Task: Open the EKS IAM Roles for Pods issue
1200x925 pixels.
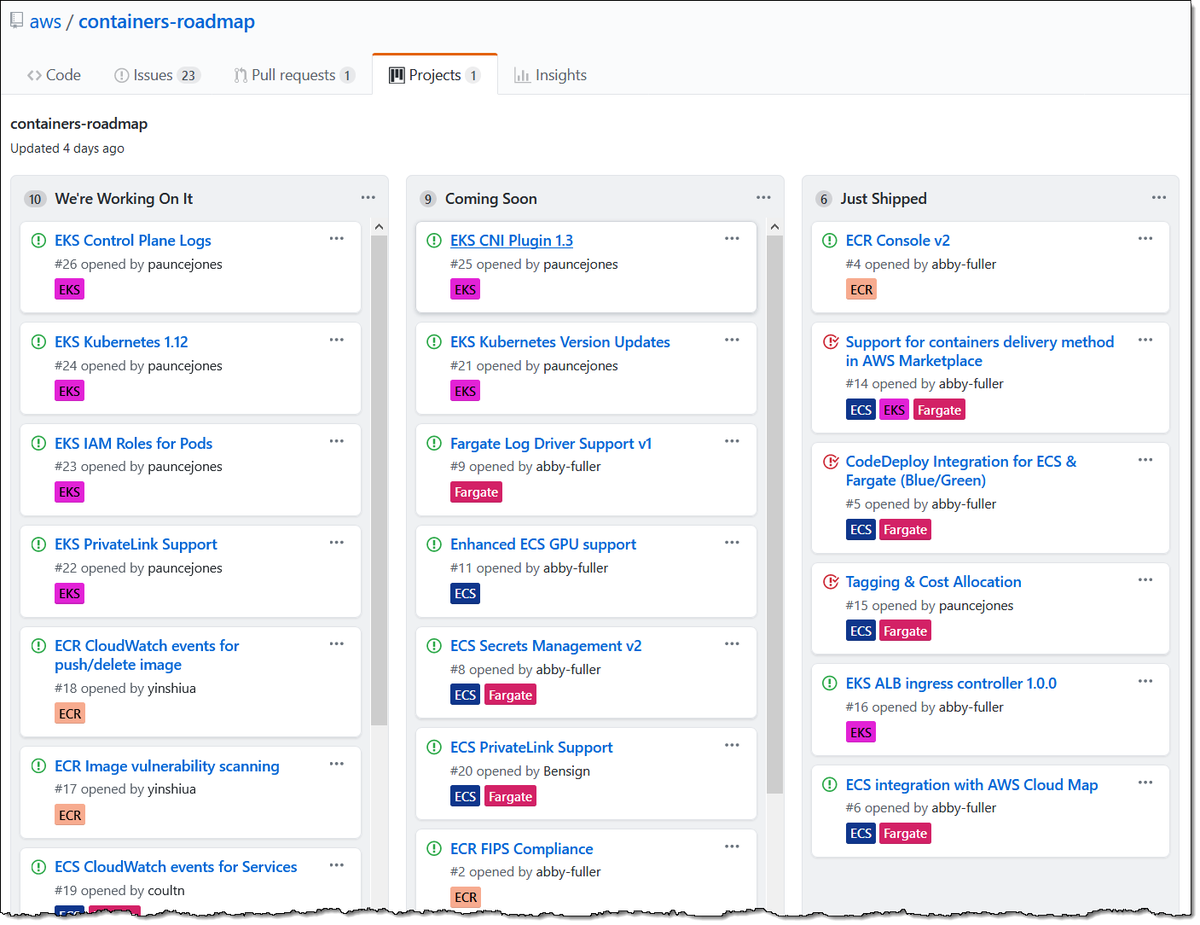Action: click(134, 443)
